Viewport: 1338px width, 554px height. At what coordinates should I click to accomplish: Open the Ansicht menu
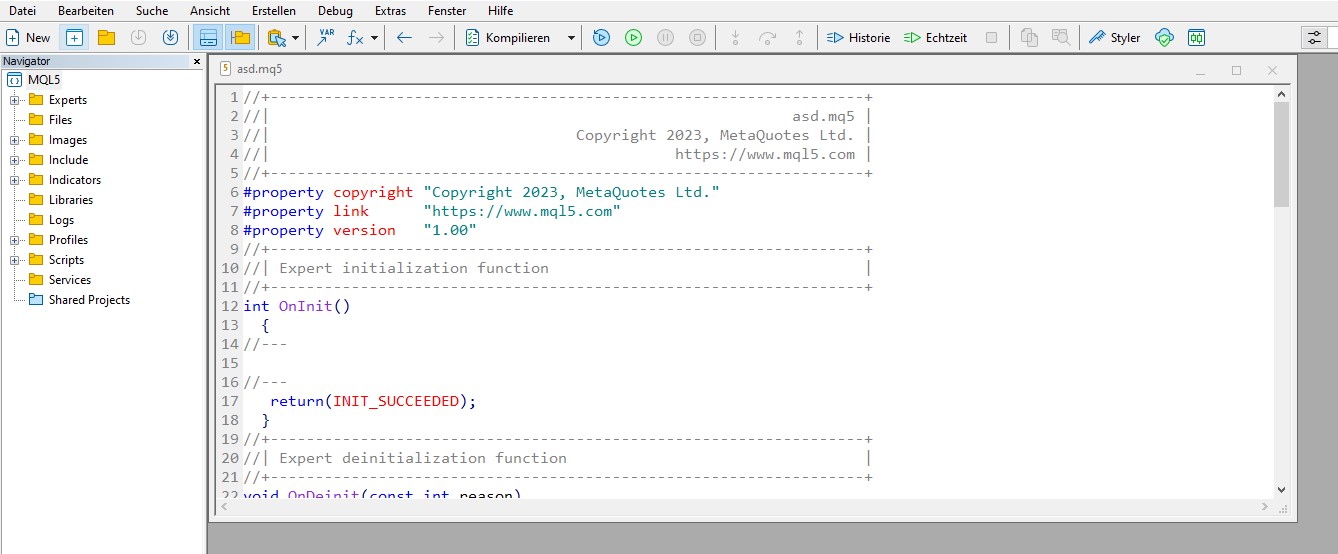(x=210, y=10)
